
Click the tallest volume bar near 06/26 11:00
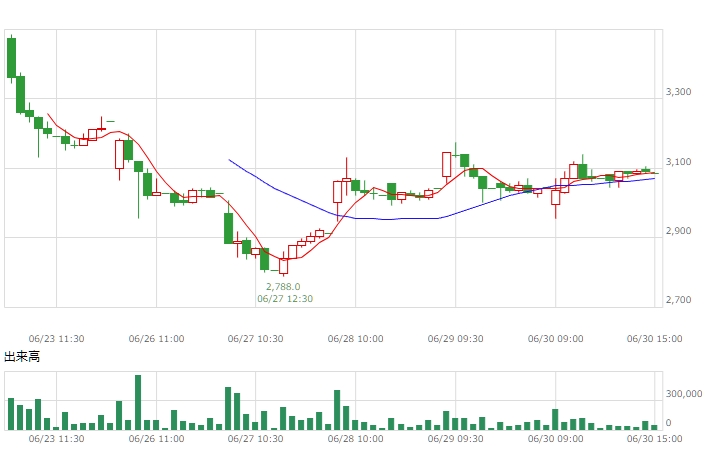click(x=138, y=402)
